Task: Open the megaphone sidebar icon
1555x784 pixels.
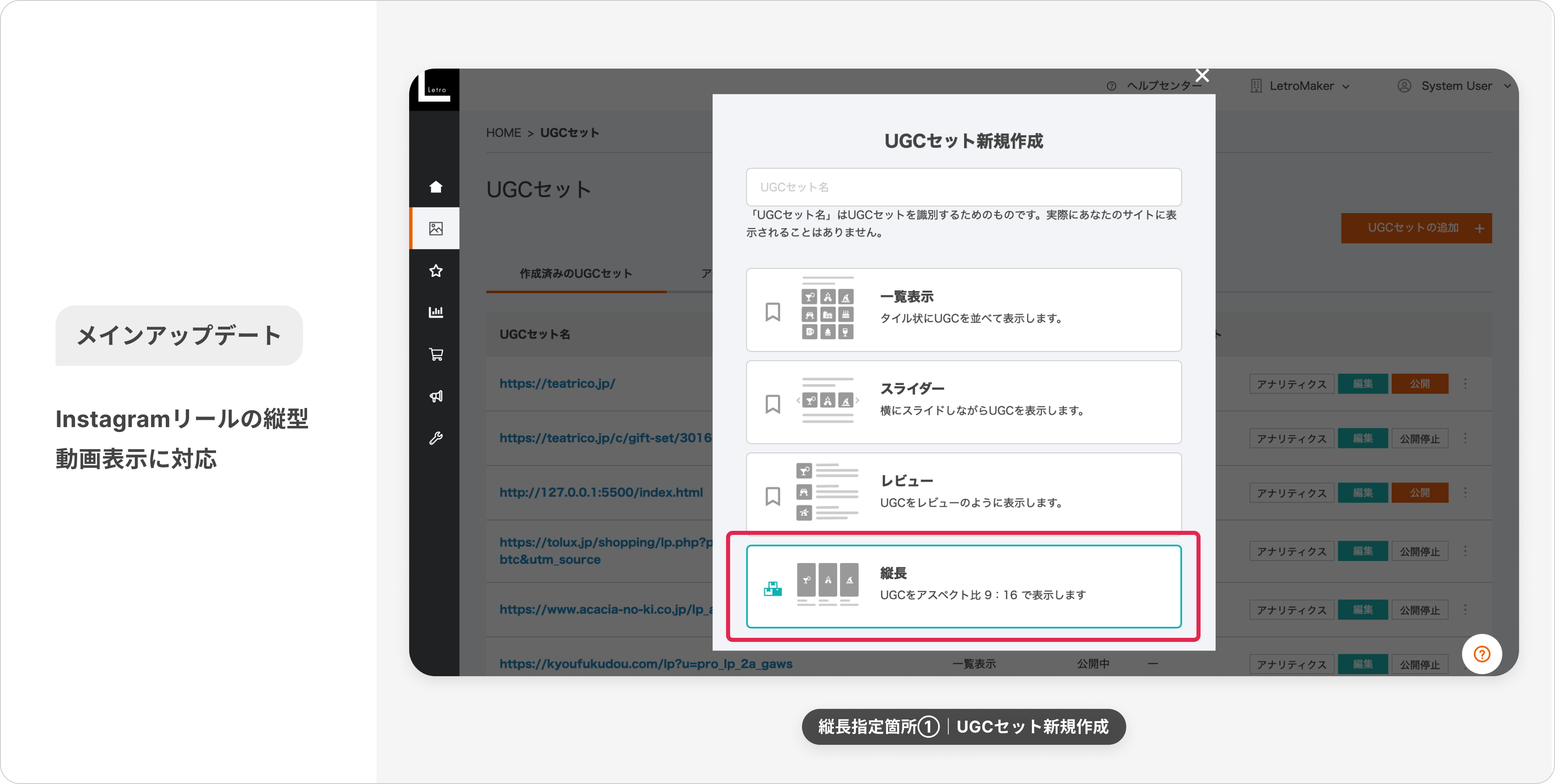Action: (435, 396)
